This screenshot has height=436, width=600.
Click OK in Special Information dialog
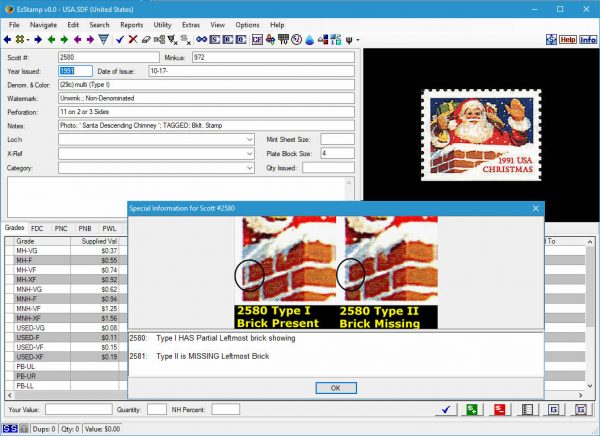coord(335,387)
